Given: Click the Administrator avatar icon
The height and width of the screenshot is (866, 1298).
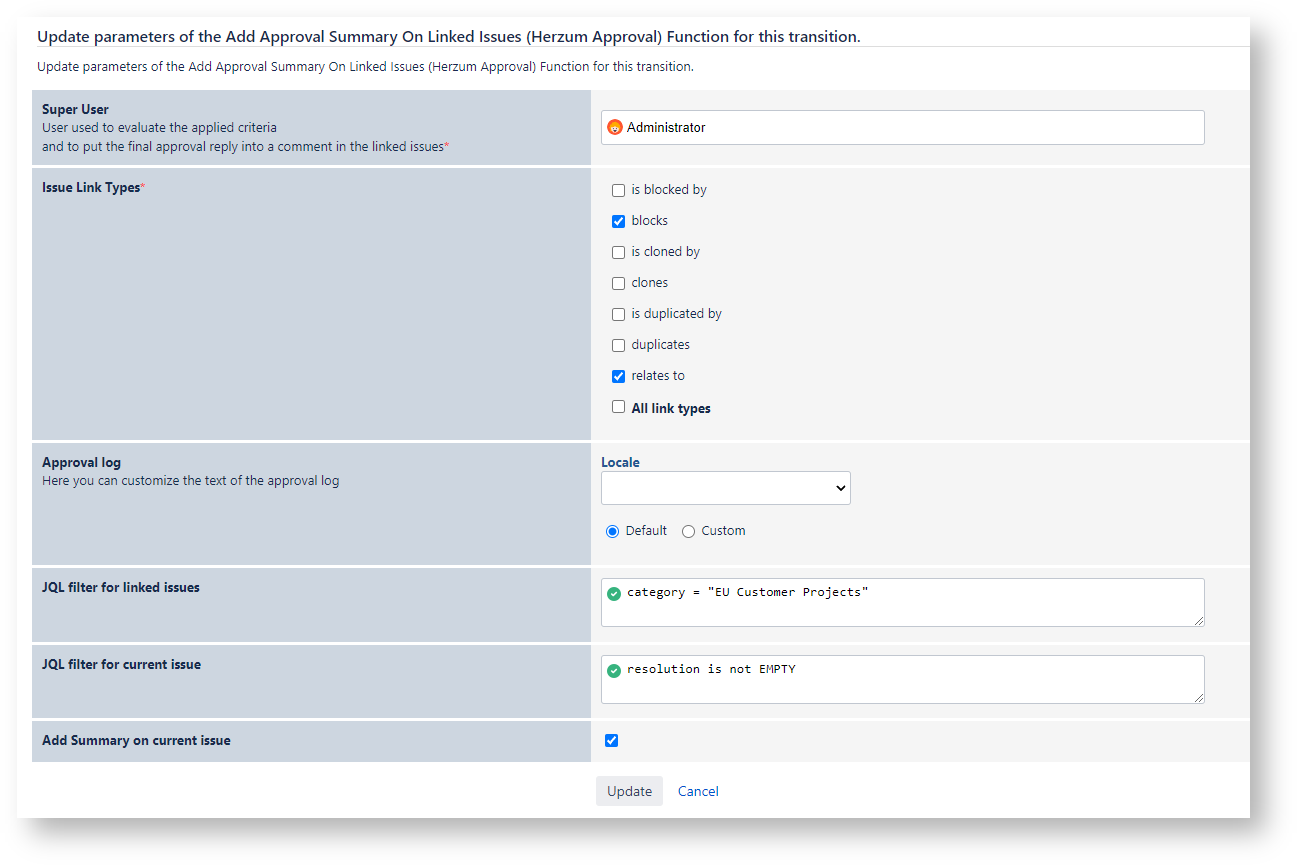Looking at the screenshot, I should (x=615, y=128).
